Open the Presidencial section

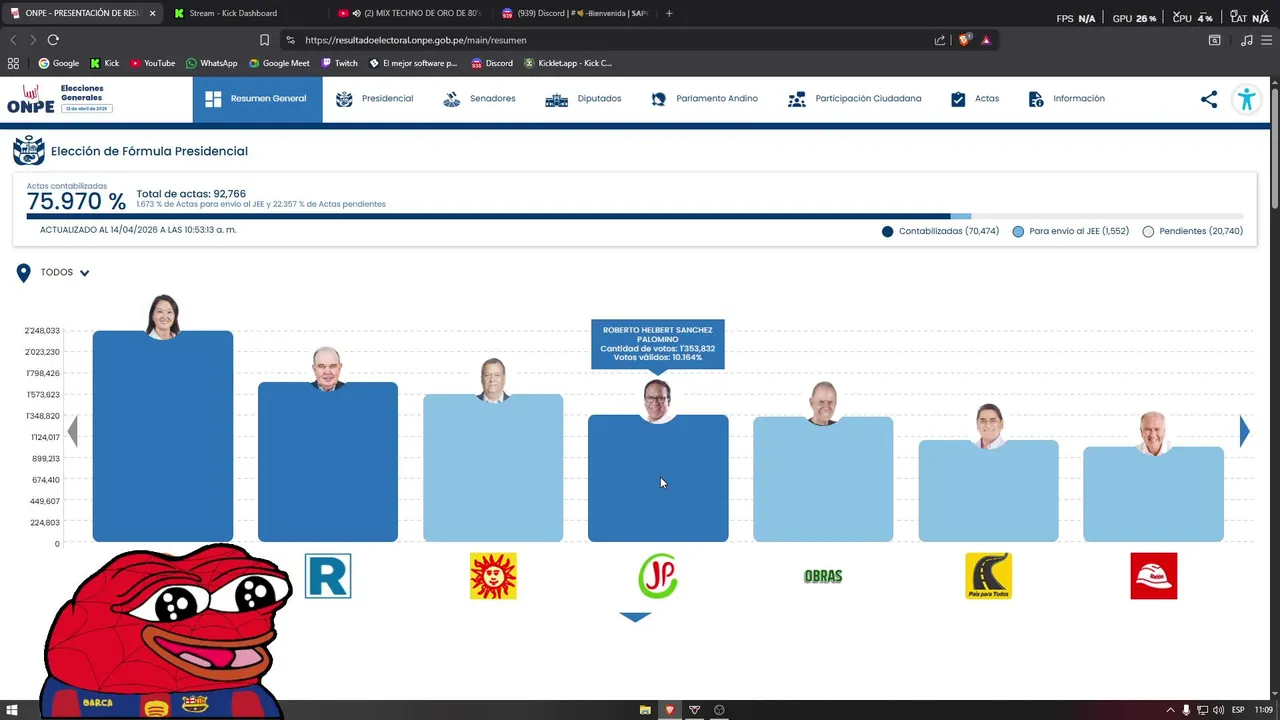[374, 99]
